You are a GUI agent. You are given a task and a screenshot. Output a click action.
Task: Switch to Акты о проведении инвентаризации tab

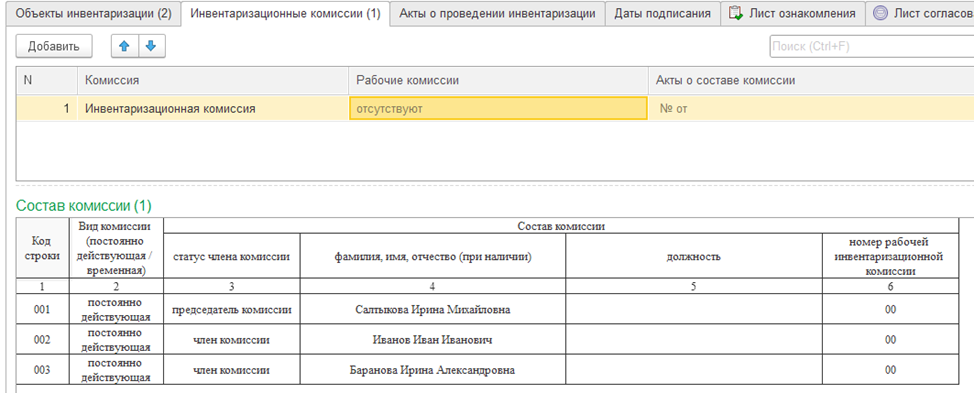tap(498, 13)
